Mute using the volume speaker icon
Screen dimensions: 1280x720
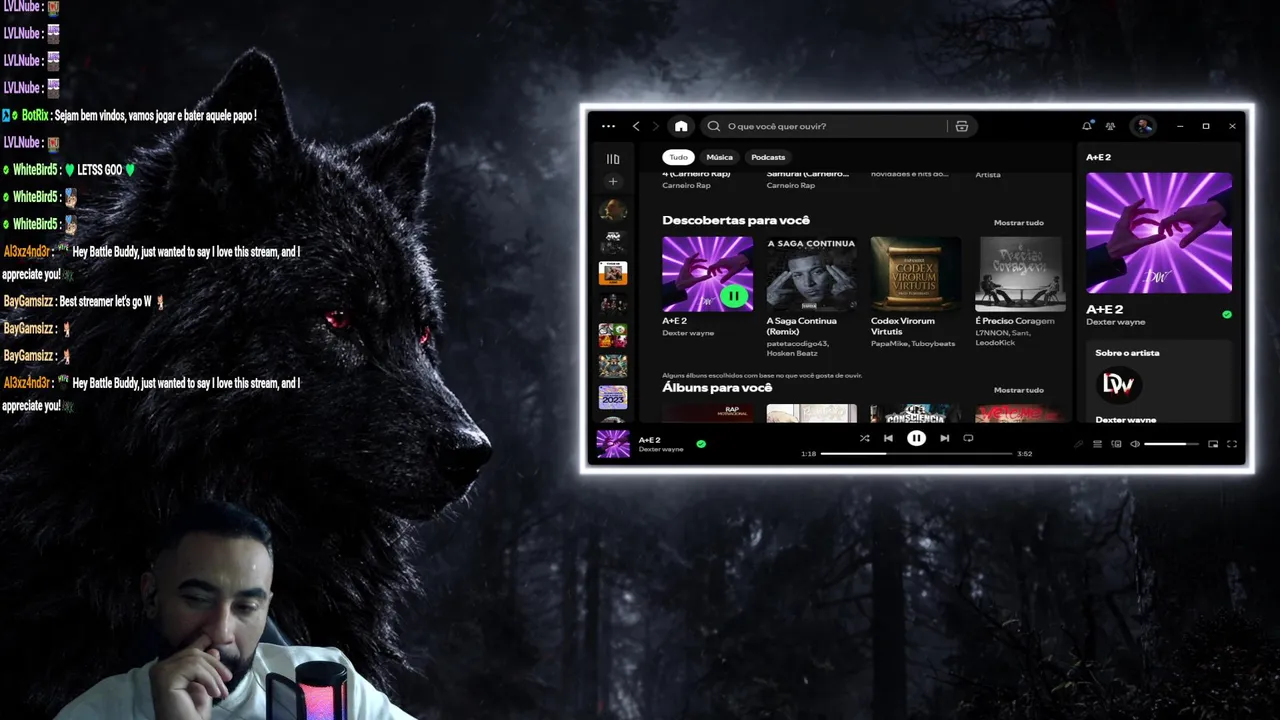point(1135,444)
